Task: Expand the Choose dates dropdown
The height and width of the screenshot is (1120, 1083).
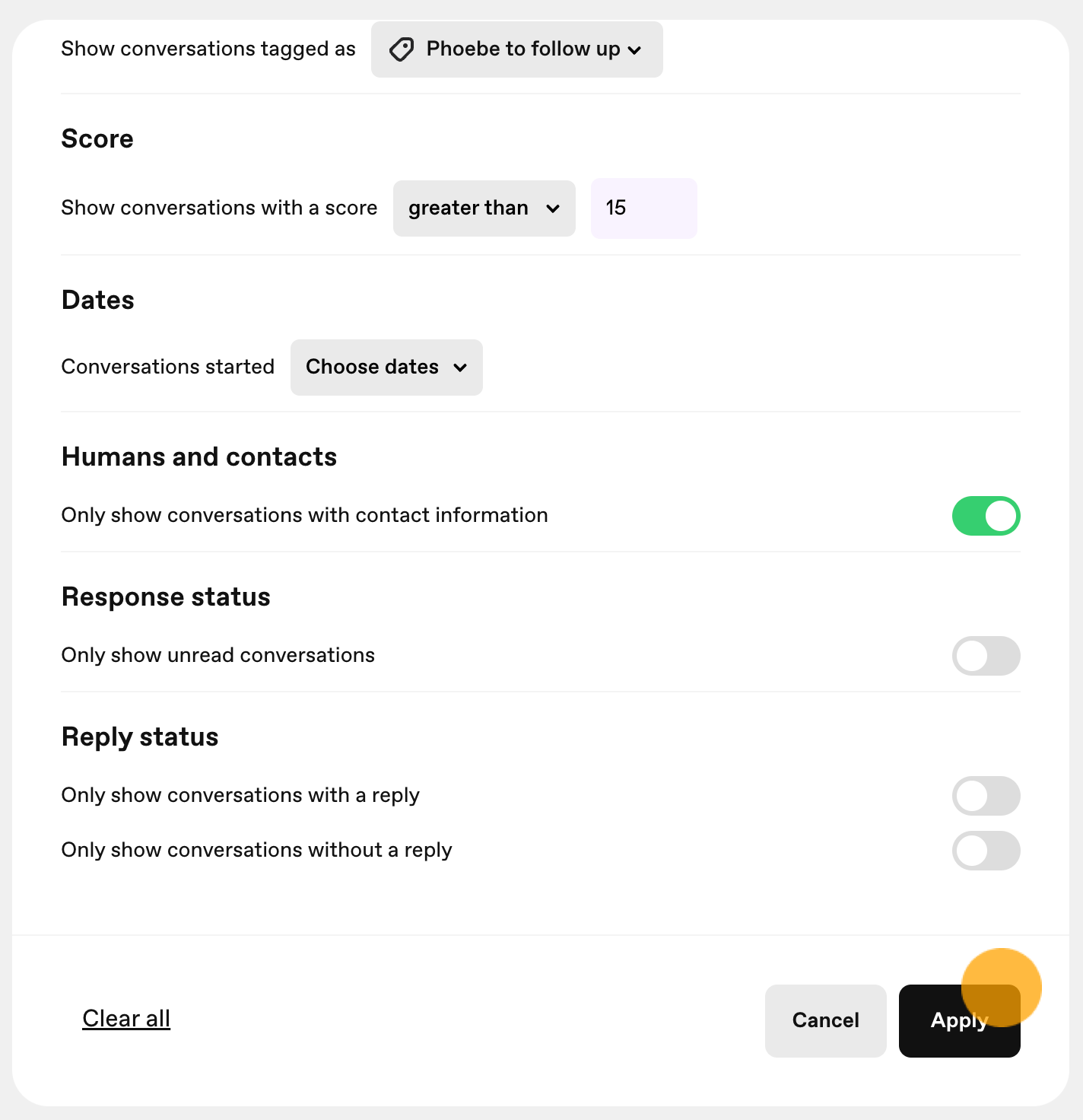Action: (x=386, y=367)
